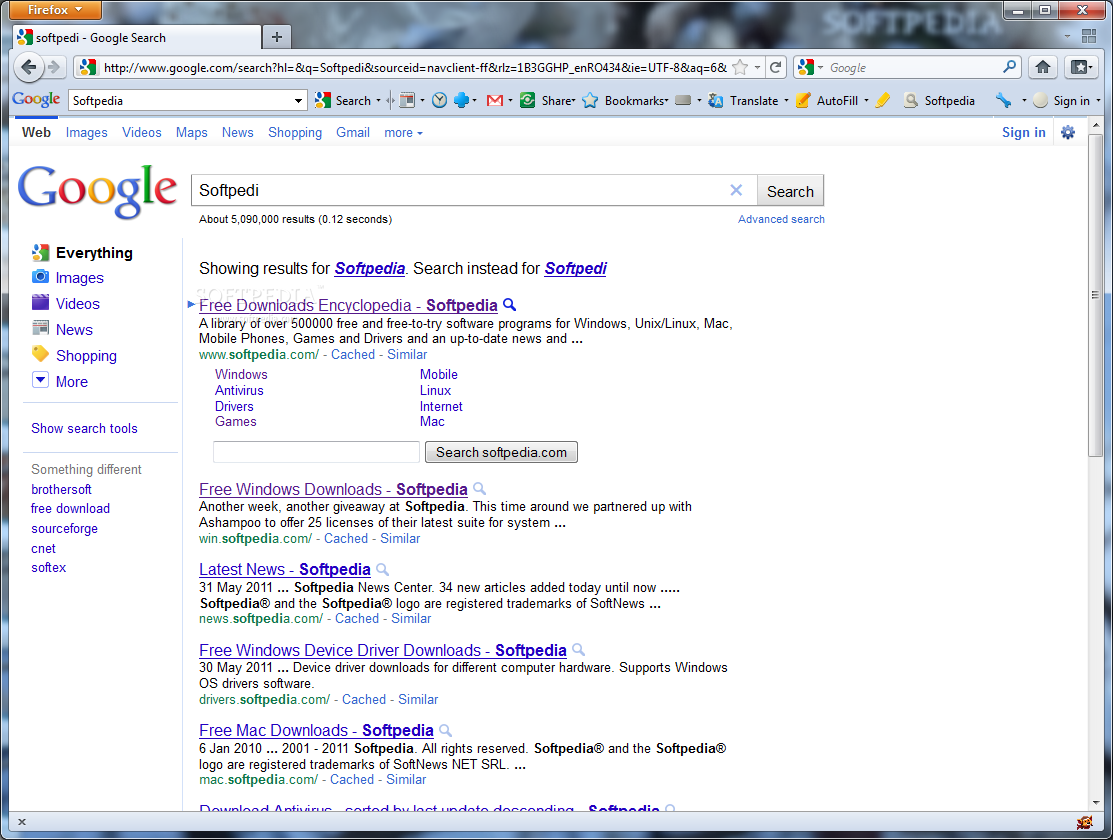The image size is (1113, 840).
Task: Open Shopping in the top navigation
Action: (295, 133)
